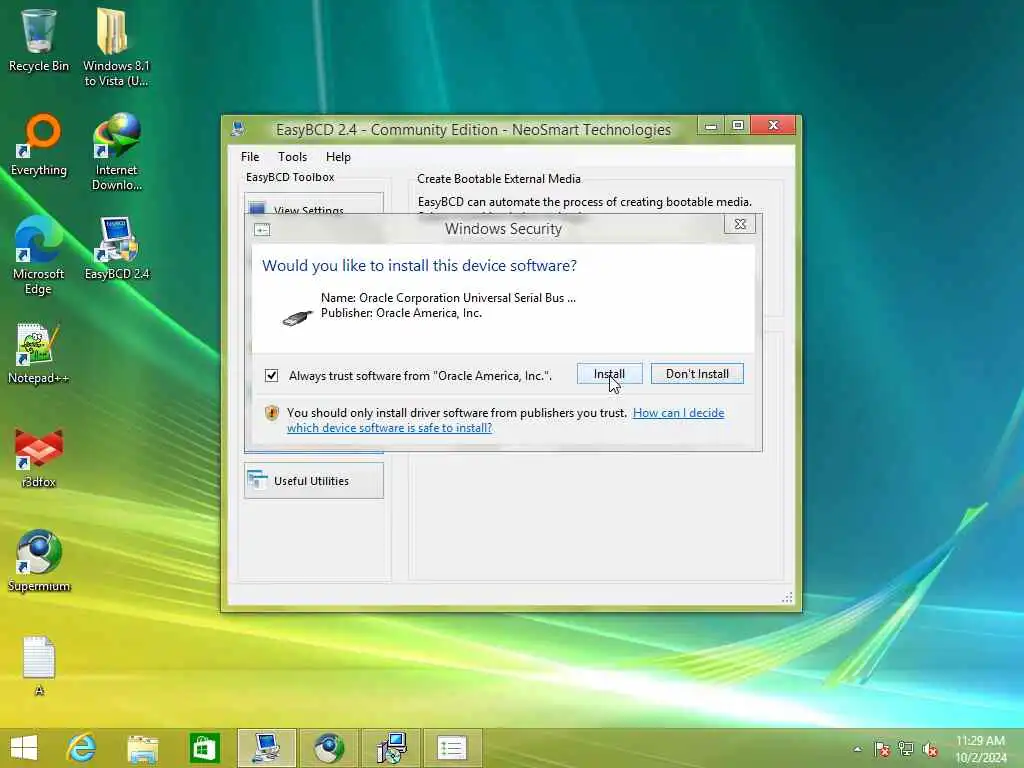Open Microsoft Edge desktop shortcut
Screen dimensions: 1024x768
click(x=38, y=255)
